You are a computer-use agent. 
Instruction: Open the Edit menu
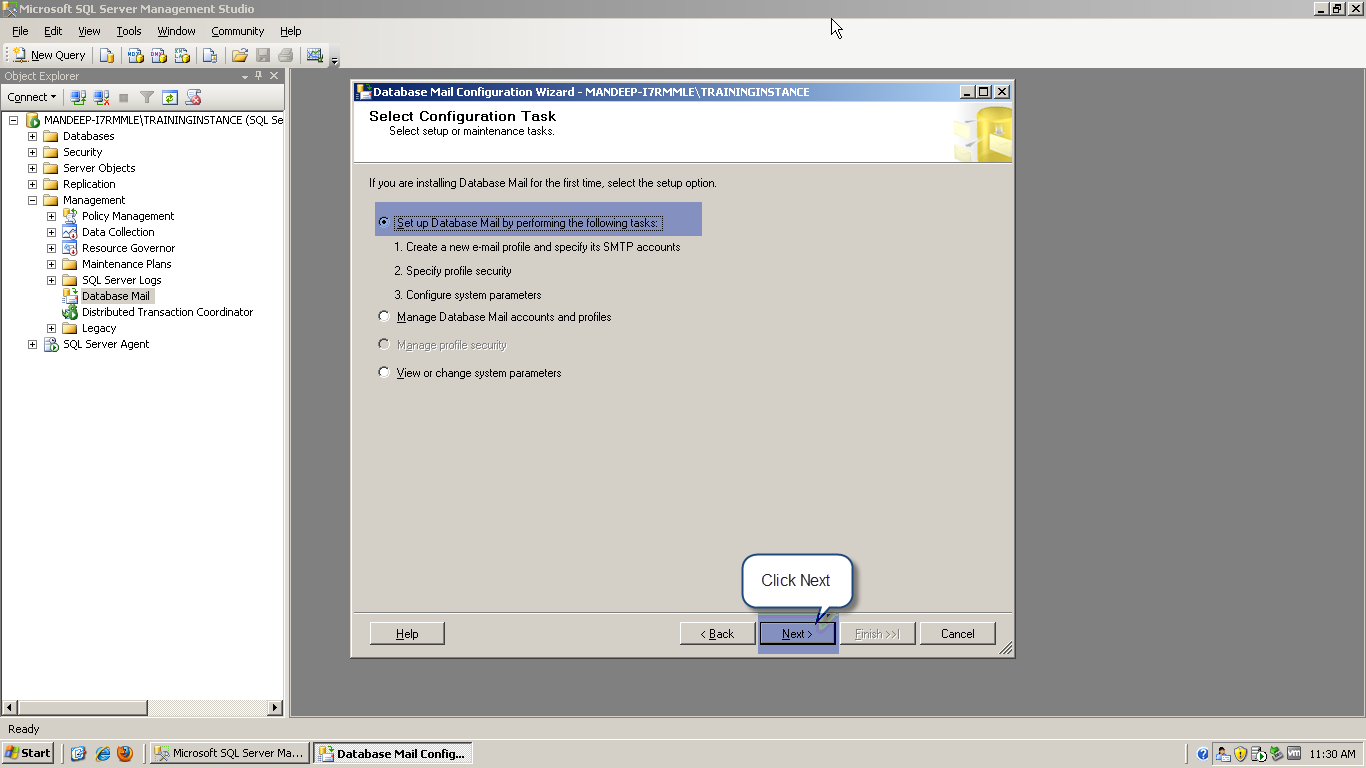(53, 31)
